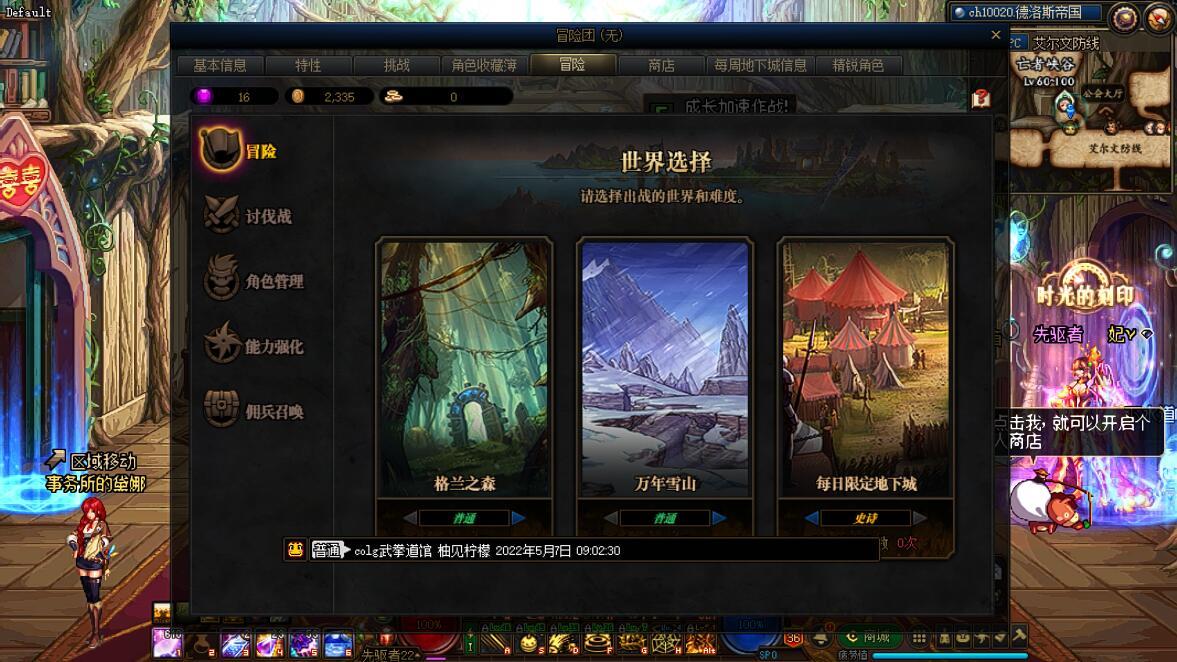
Task: Open the 佣兵召唤 treasure chest icon
Action: [221, 408]
